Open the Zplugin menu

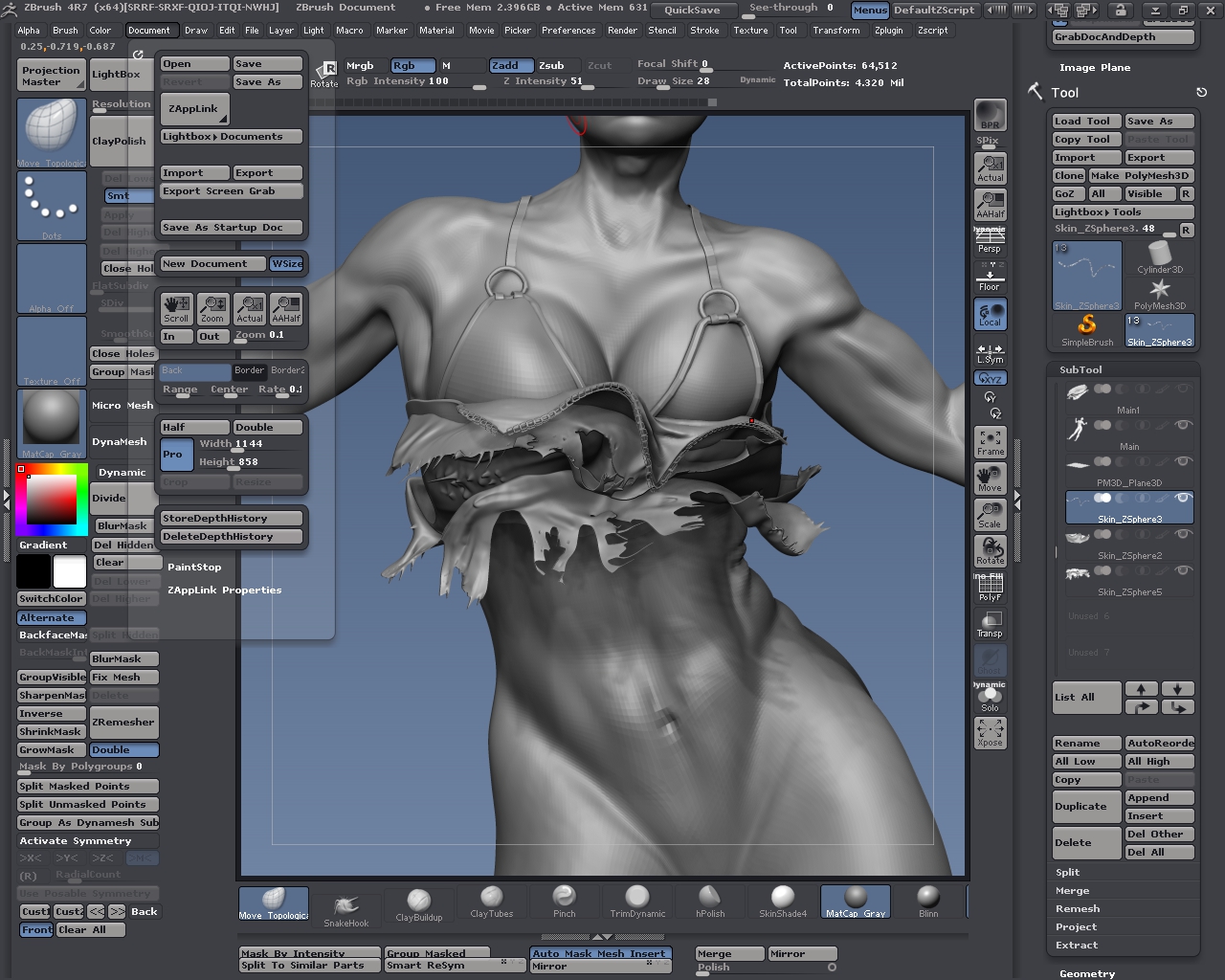pos(888,30)
